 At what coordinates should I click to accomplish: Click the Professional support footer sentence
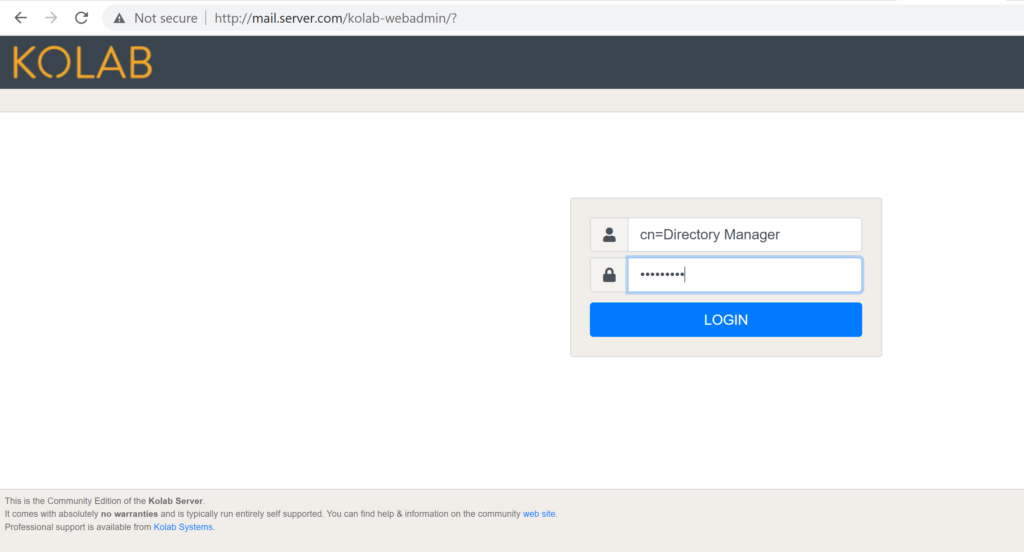point(109,527)
